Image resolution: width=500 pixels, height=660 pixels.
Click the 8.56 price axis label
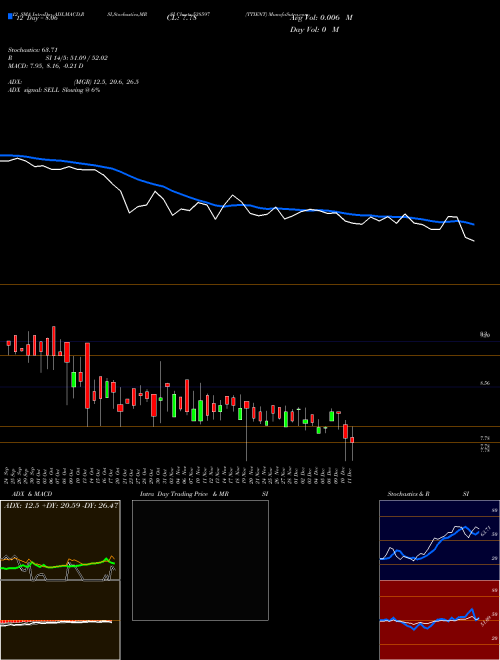pyautogui.click(x=484, y=383)
